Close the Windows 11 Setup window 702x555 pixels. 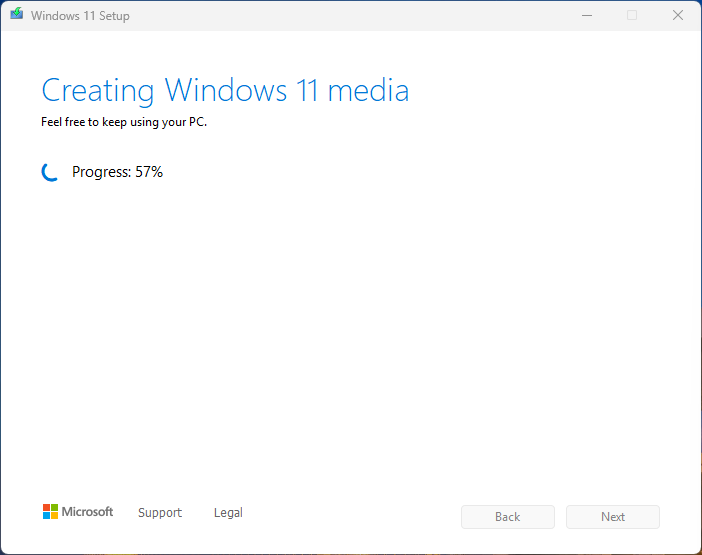(677, 15)
